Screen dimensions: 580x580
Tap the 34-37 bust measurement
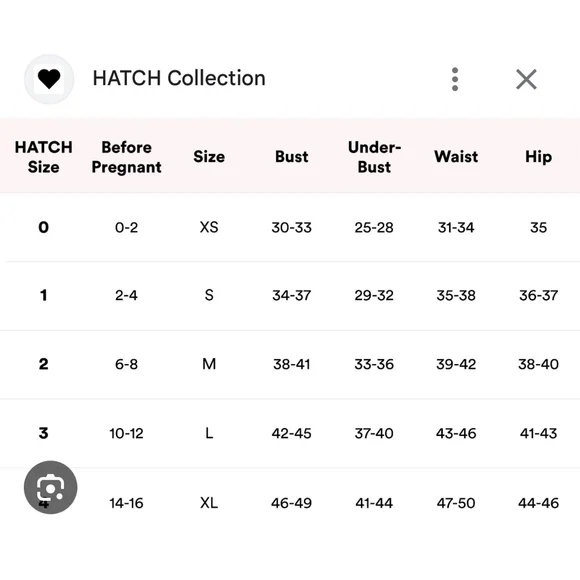(291, 296)
